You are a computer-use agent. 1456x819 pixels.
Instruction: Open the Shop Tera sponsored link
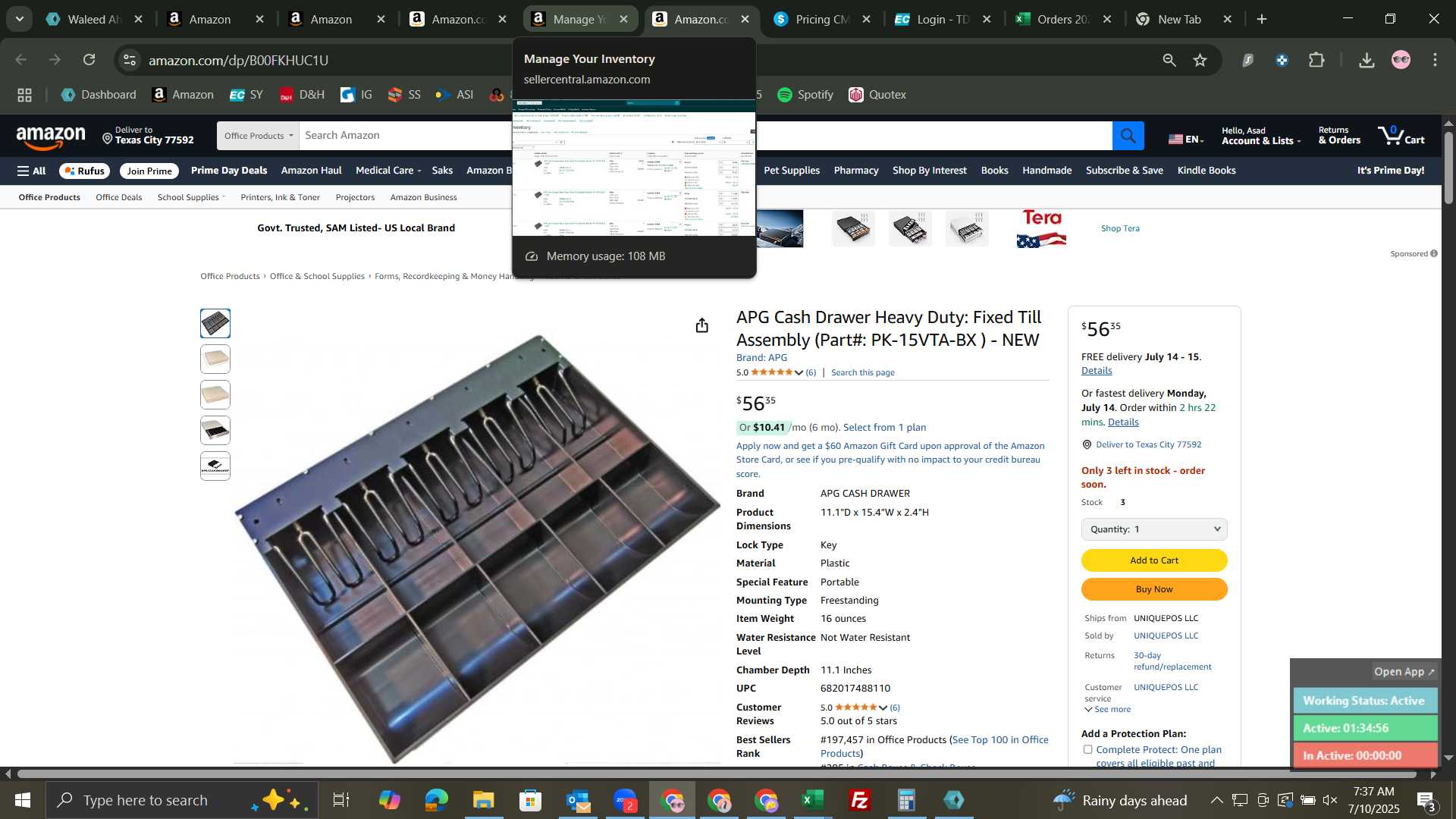click(x=1120, y=228)
